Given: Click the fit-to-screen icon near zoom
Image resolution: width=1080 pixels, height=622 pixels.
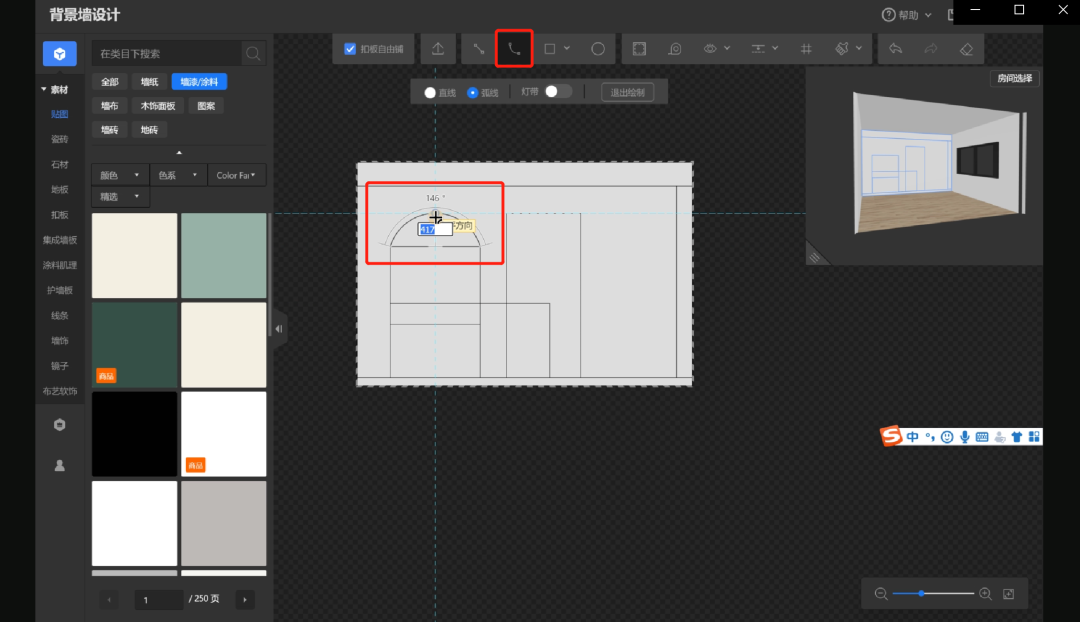Looking at the screenshot, I should 1009,594.
